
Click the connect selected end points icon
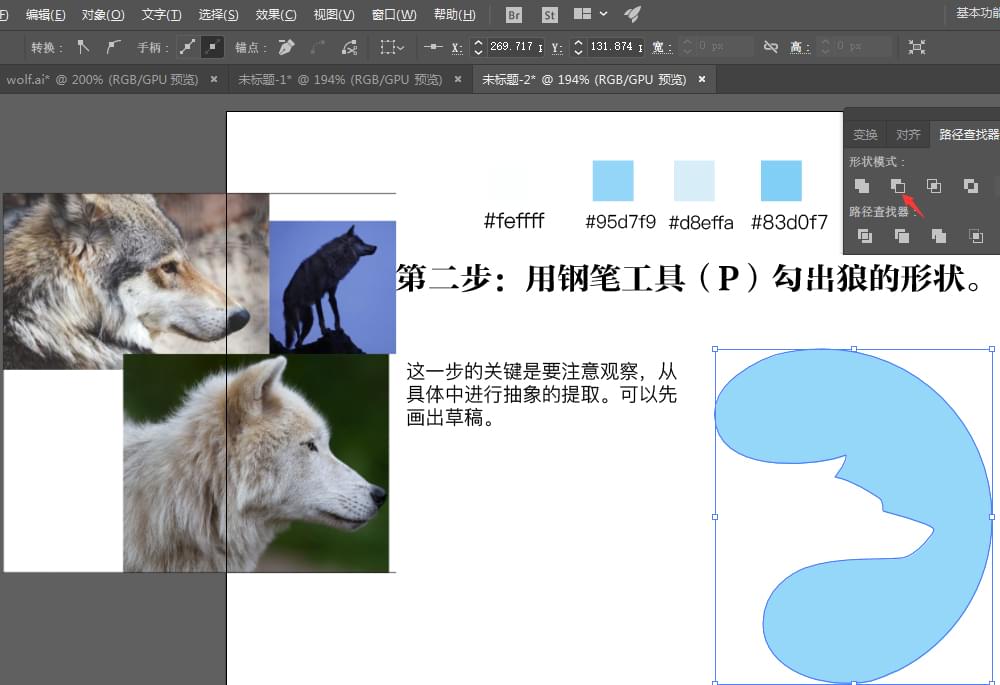(318, 47)
